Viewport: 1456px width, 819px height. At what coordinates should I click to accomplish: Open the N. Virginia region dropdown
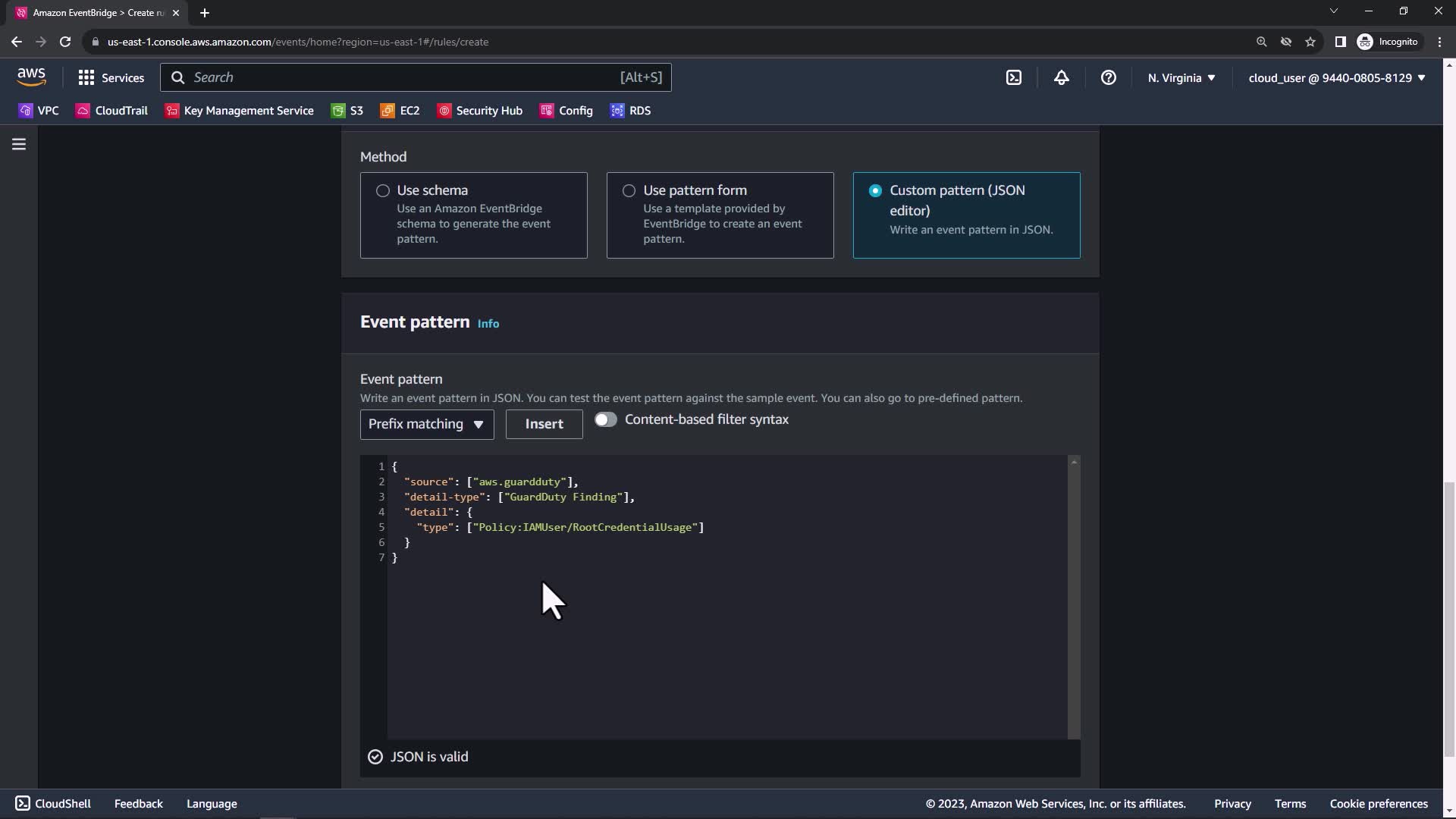click(1181, 77)
